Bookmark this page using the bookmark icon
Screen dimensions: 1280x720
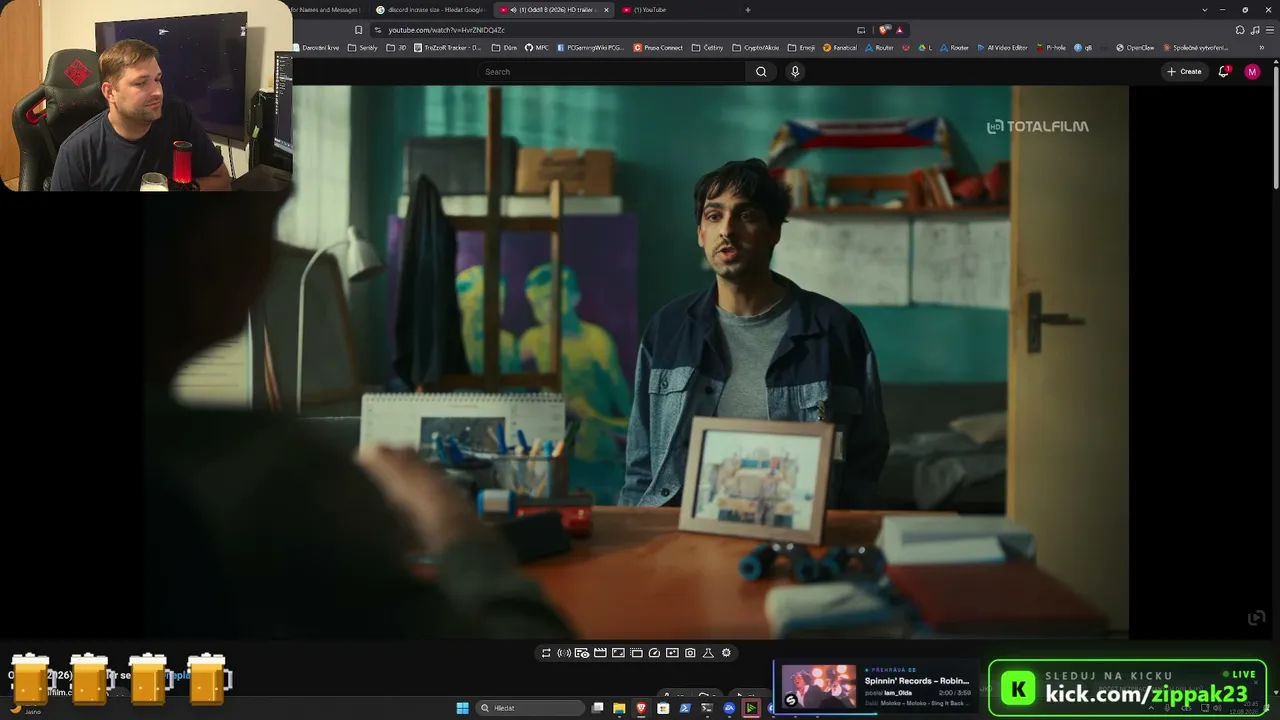(x=358, y=30)
